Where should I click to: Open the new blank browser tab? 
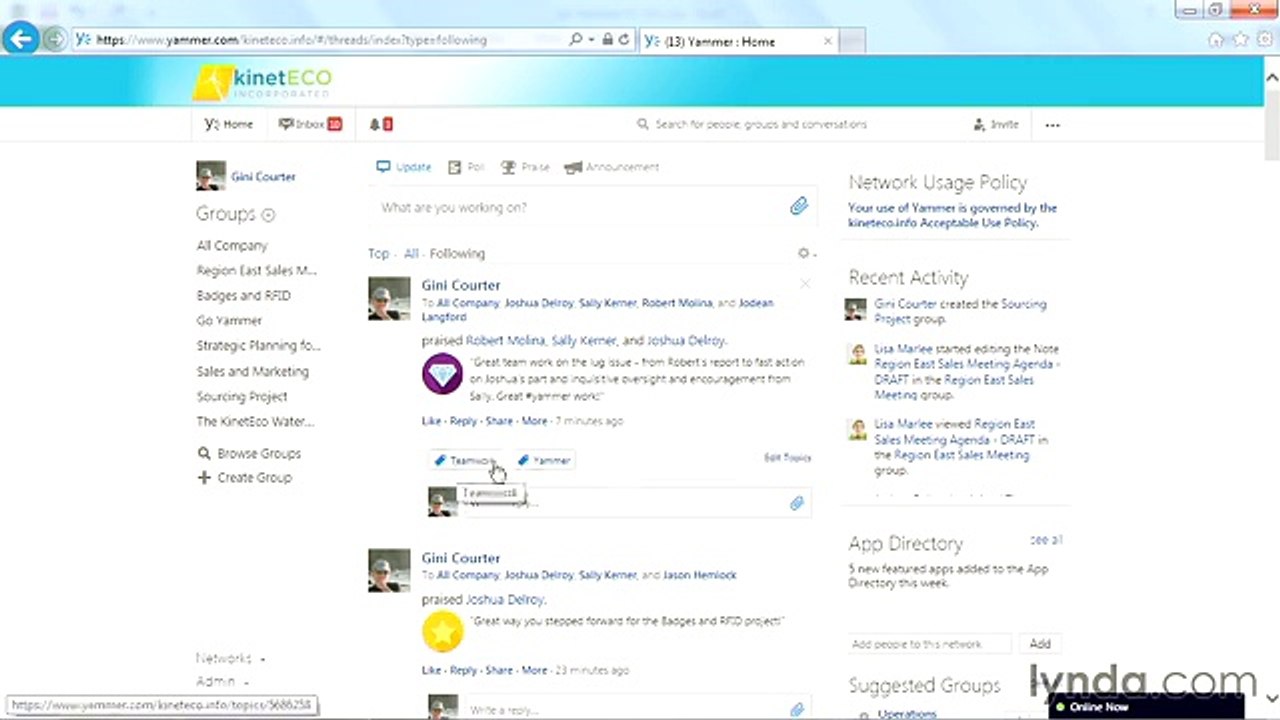click(x=851, y=41)
